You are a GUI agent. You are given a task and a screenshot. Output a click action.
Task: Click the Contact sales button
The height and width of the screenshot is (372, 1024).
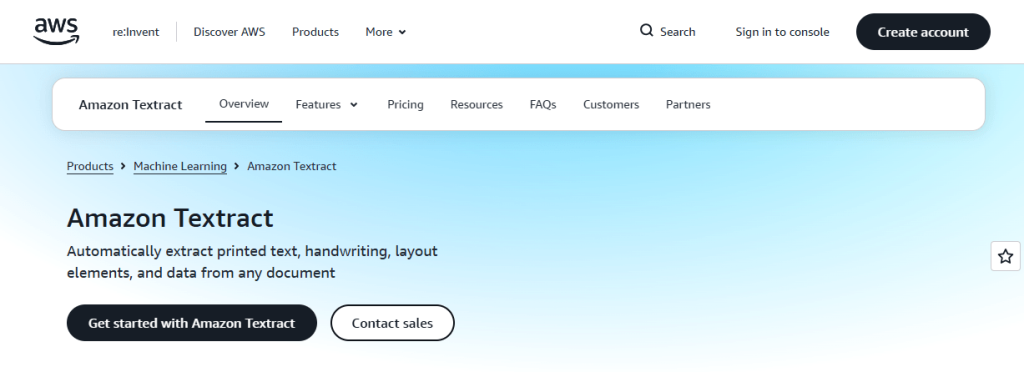click(392, 322)
